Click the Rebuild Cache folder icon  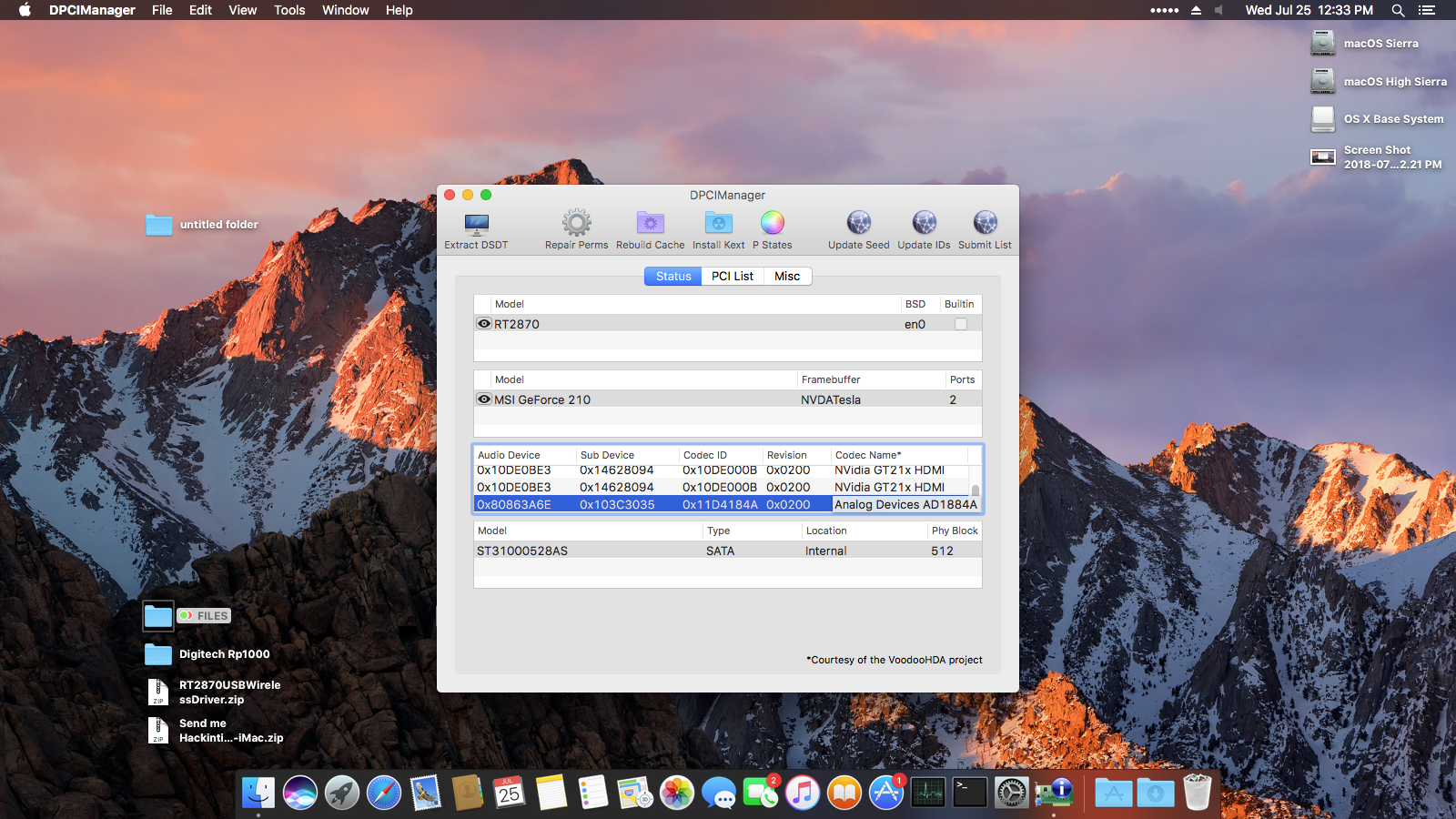[x=650, y=223]
